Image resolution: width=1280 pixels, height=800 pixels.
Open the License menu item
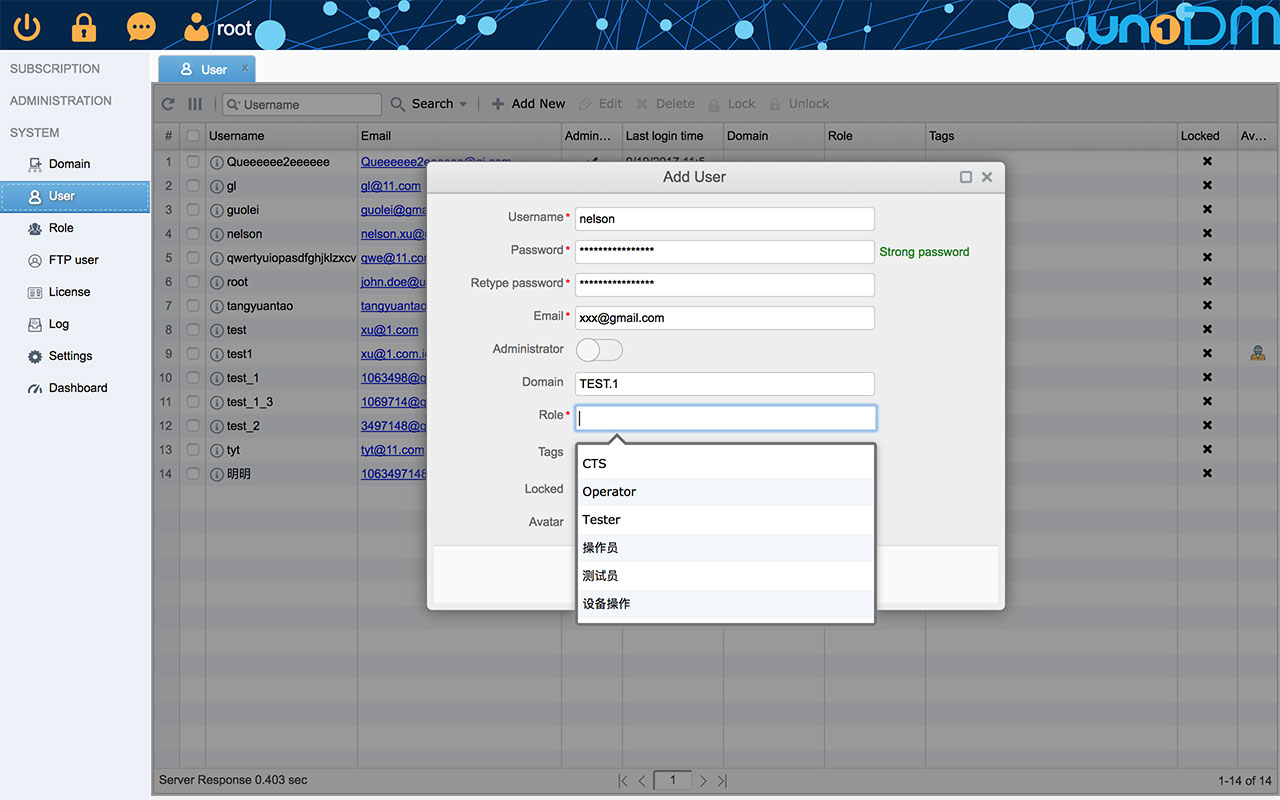tap(69, 292)
